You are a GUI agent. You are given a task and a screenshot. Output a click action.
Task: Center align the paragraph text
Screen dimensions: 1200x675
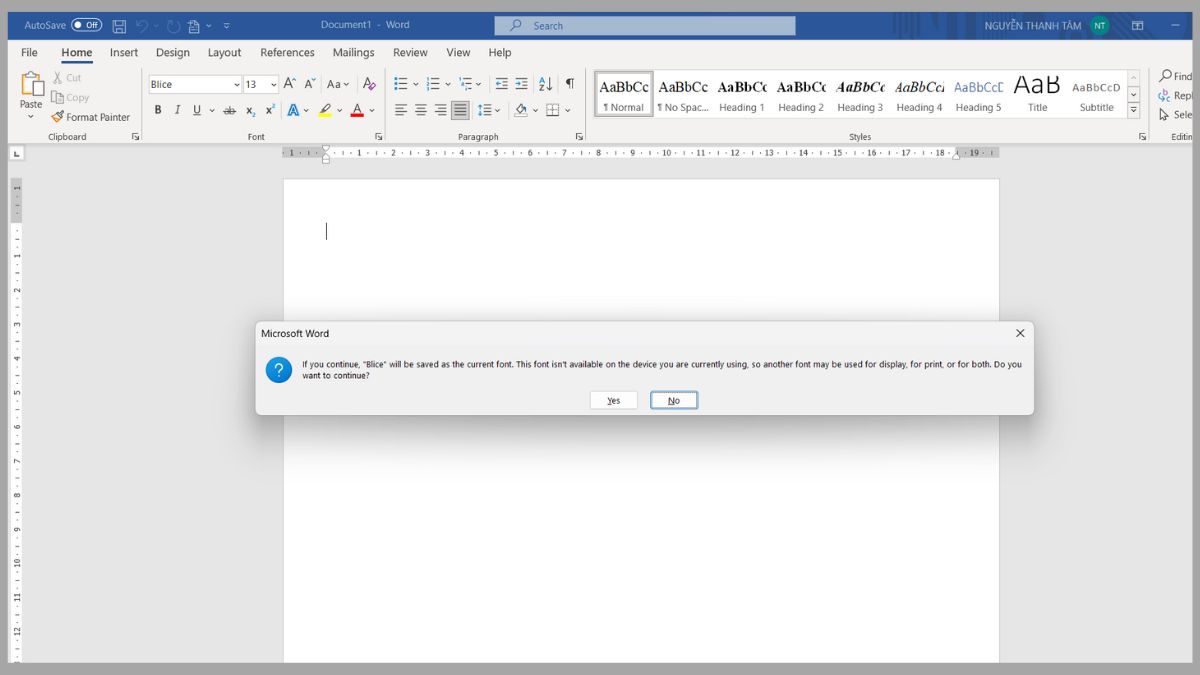tap(420, 110)
